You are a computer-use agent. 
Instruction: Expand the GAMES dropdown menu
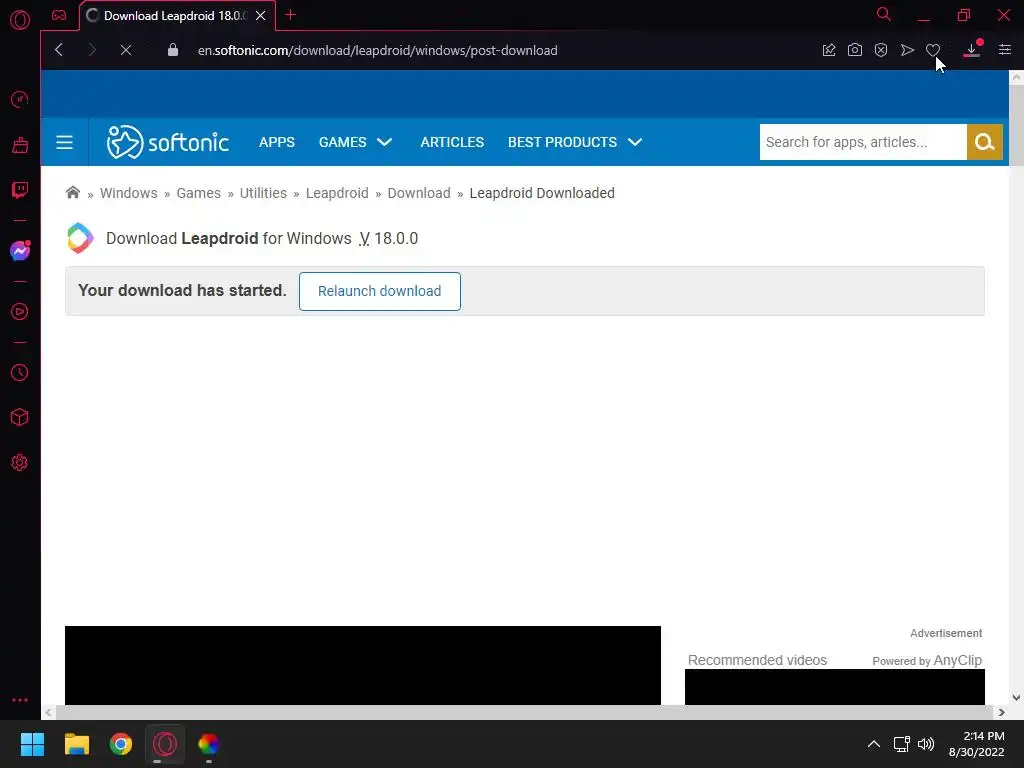click(x=355, y=142)
